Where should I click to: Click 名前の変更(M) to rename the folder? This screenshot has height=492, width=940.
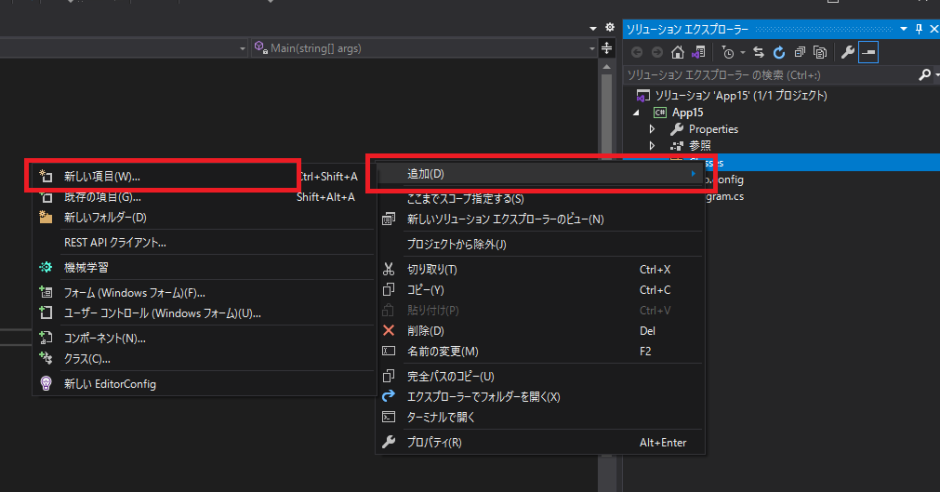click(x=442, y=351)
